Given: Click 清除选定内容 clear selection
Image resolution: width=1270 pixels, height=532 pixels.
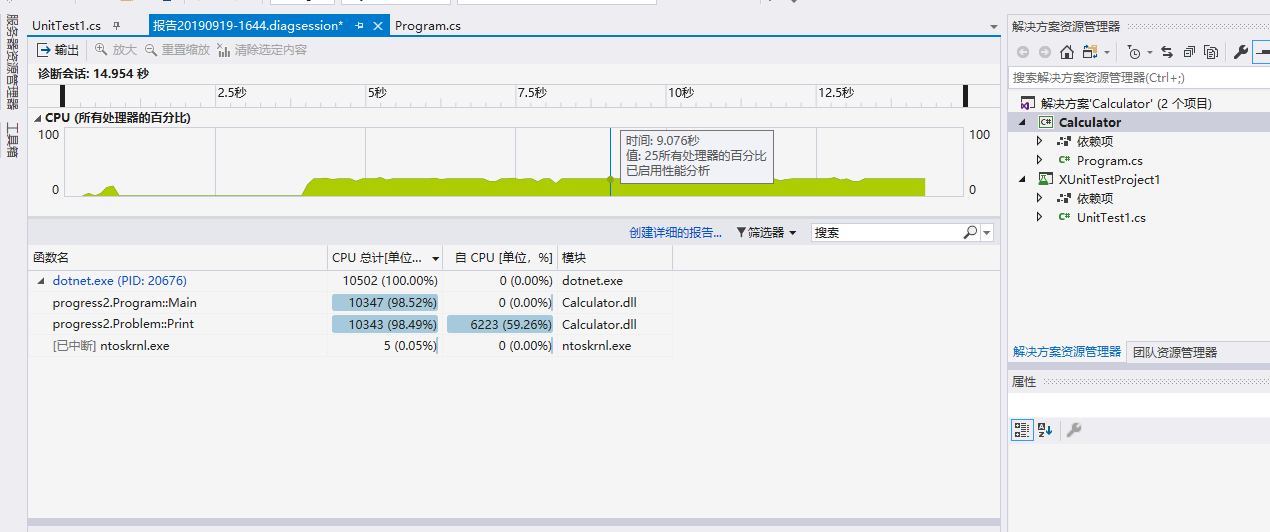Looking at the screenshot, I should click(262, 49).
